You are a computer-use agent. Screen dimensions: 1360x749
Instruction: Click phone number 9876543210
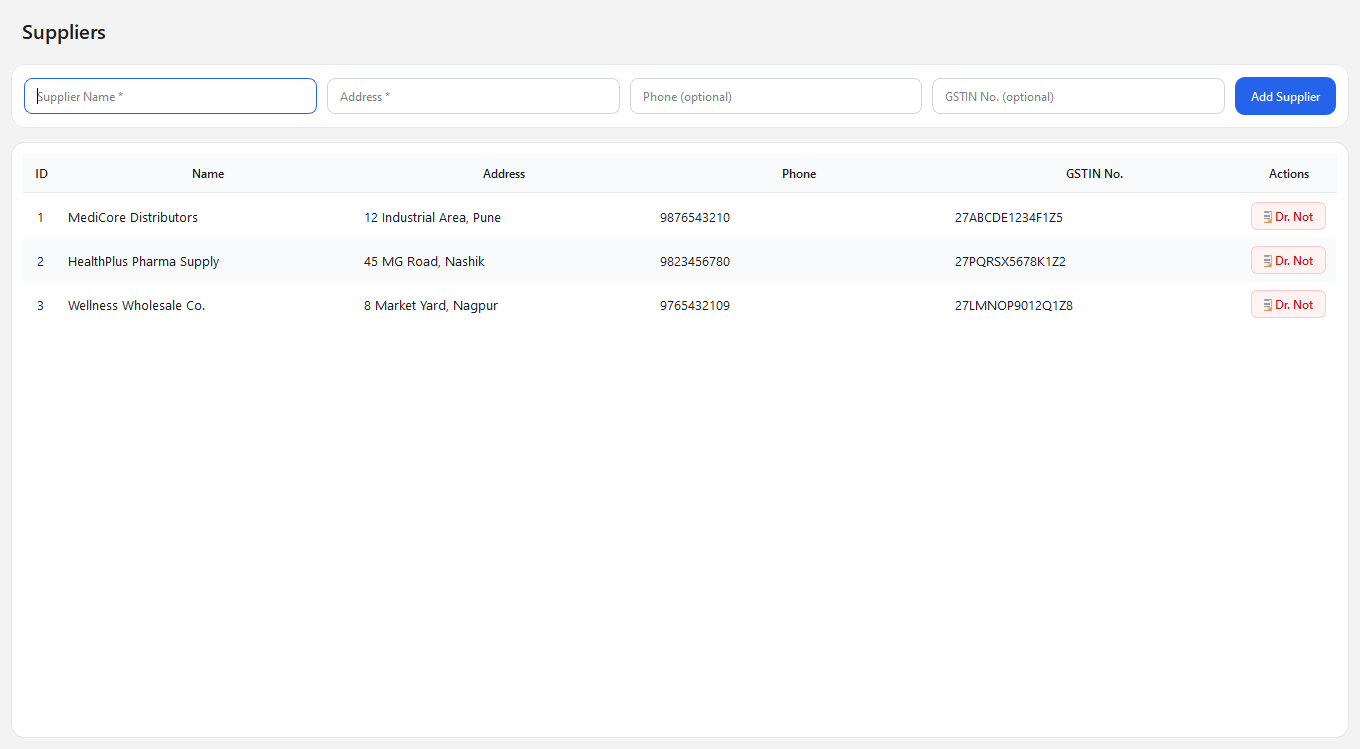point(695,217)
